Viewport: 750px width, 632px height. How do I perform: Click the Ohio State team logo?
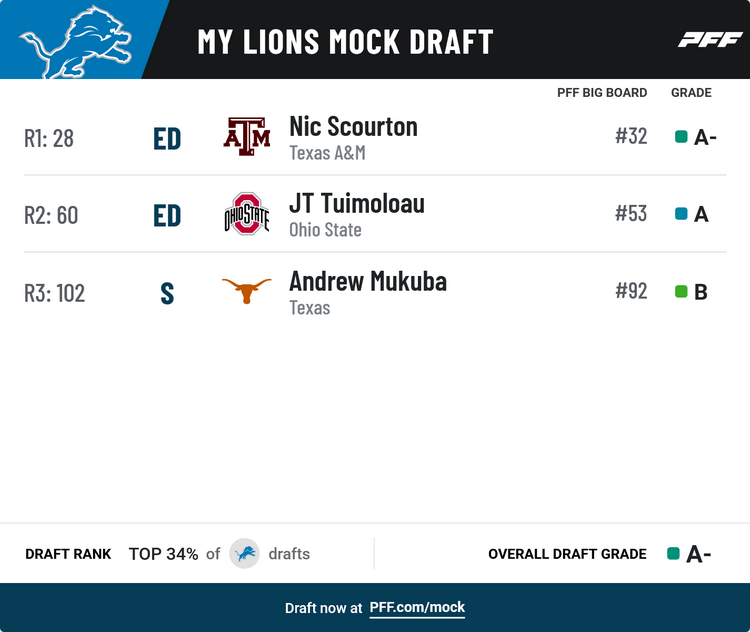(x=246, y=214)
